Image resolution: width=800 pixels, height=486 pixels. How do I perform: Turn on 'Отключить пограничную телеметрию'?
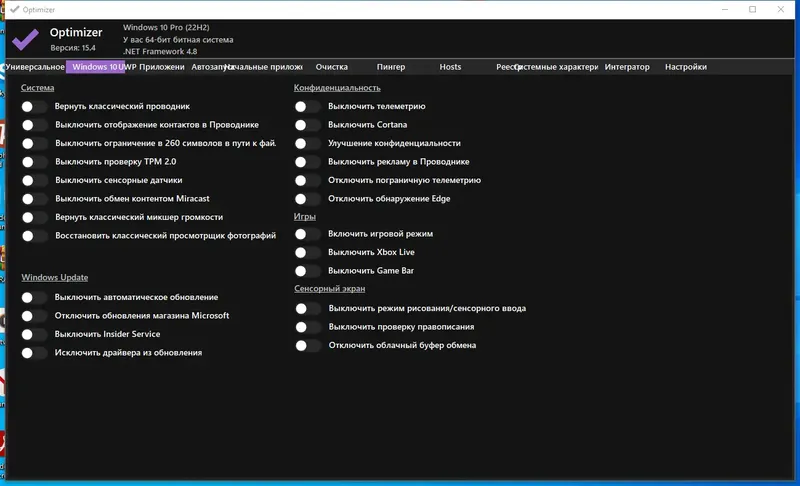point(308,180)
